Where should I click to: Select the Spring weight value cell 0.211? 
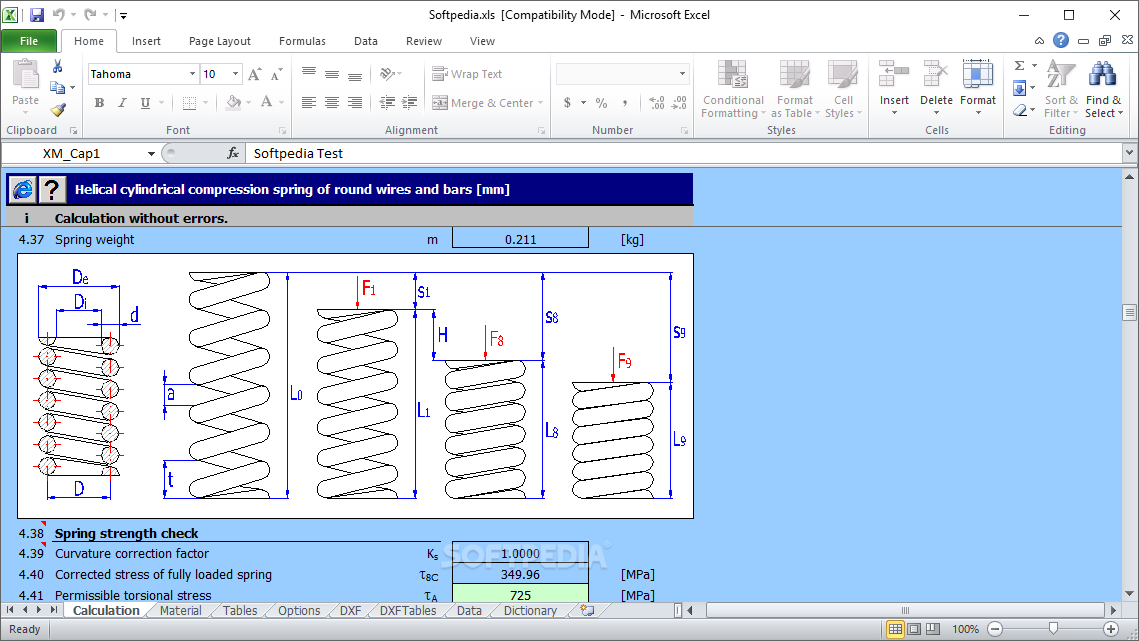(520, 239)
